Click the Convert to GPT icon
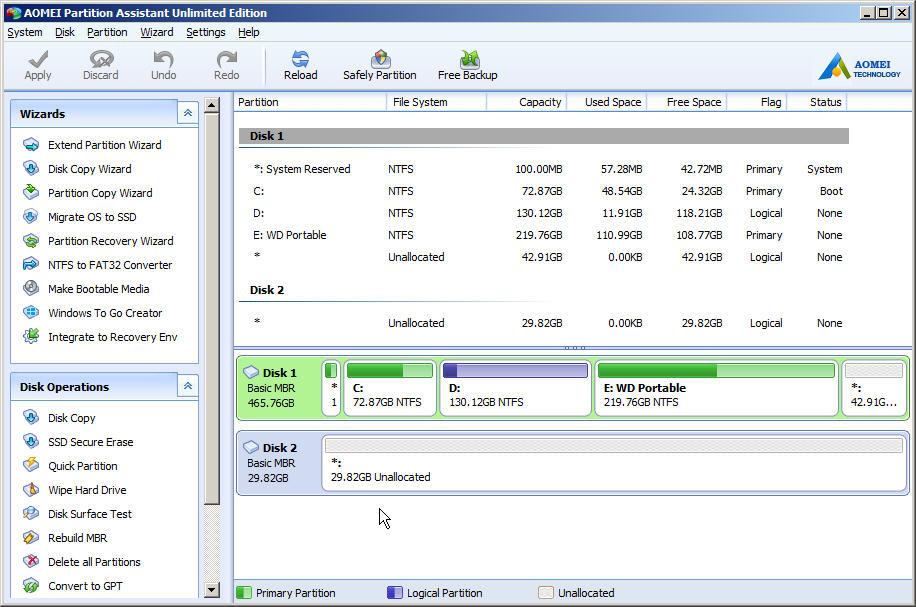Image resolution: width=916 pixels, height=607 pixels. 31,585
